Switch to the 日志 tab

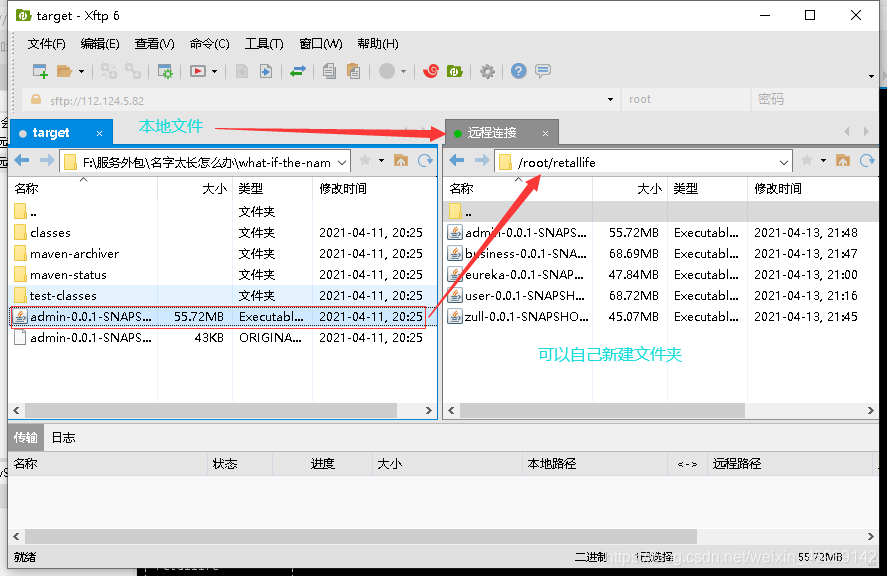(64, 437)
